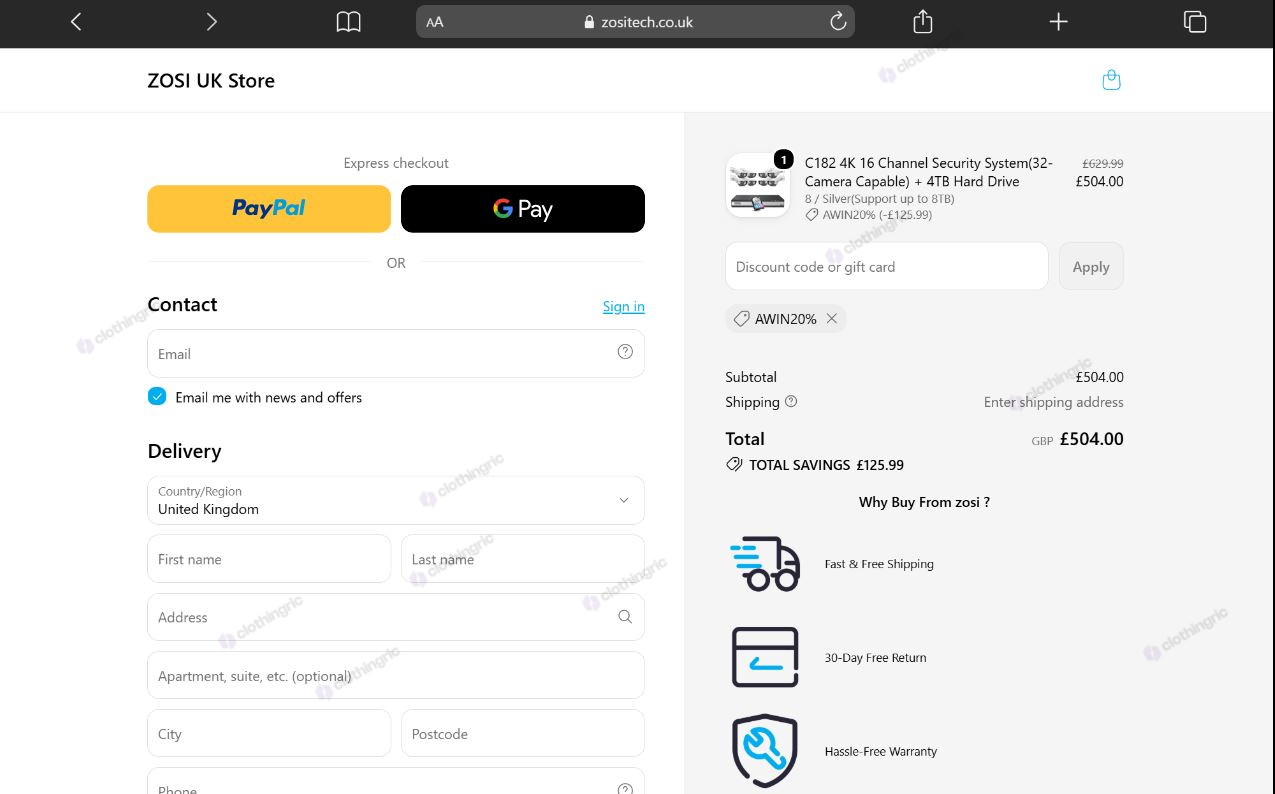Expand the Country/Region dropdown
The height and width of the screenshot is (794, 1275).
click(396, 500)
